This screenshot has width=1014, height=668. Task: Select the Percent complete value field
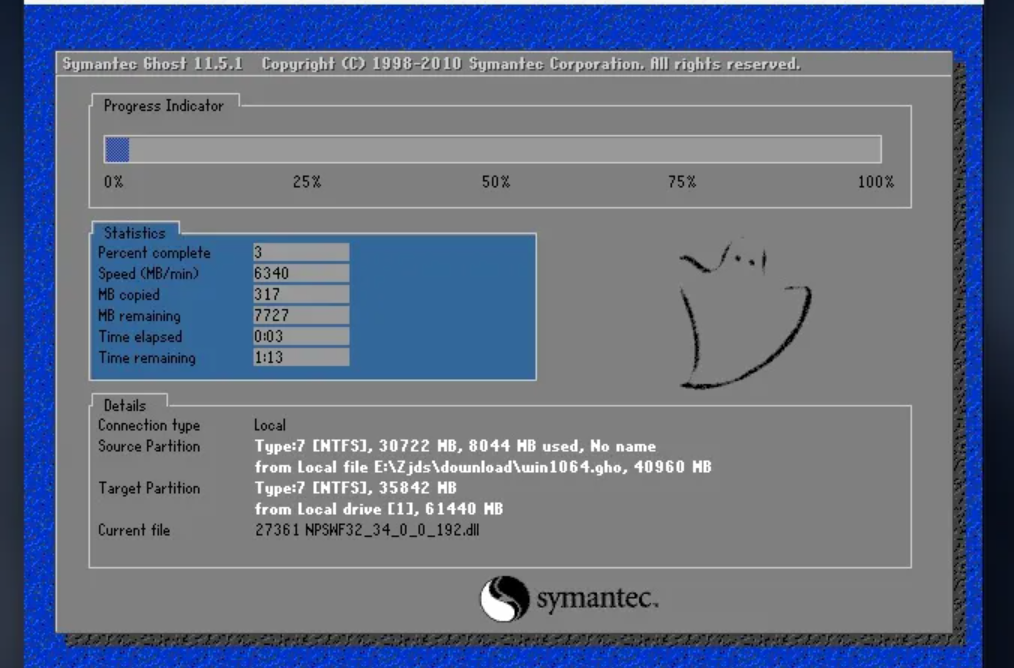point(300,253)
